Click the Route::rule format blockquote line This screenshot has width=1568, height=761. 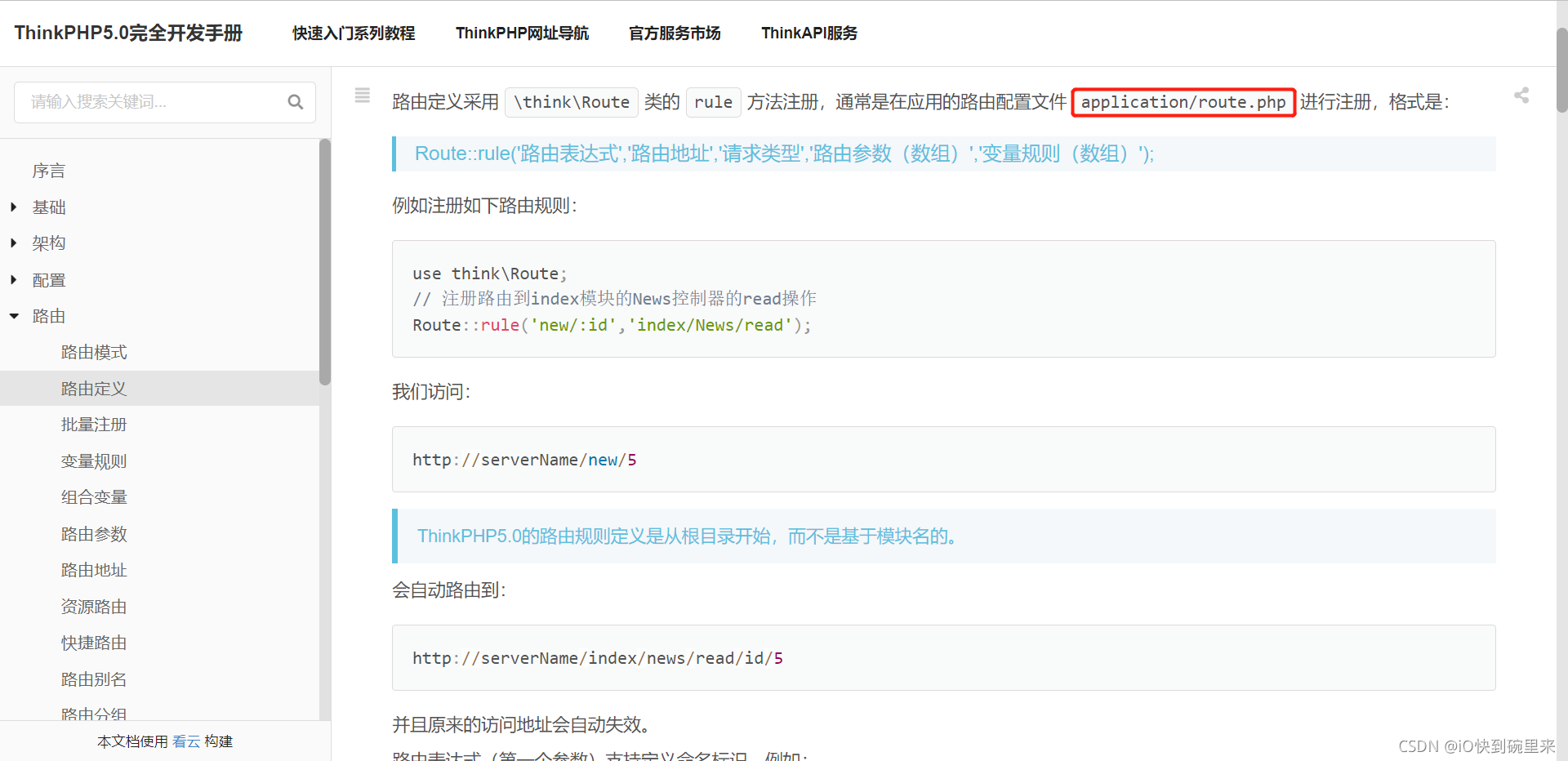tap(784, 154)
